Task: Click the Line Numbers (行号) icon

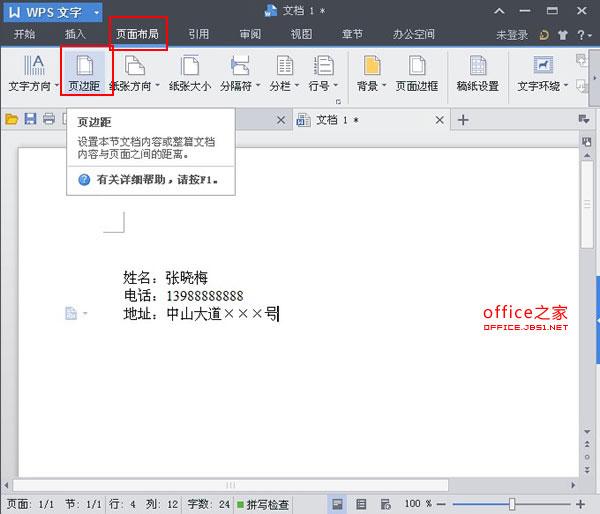Action: (324, 65)
